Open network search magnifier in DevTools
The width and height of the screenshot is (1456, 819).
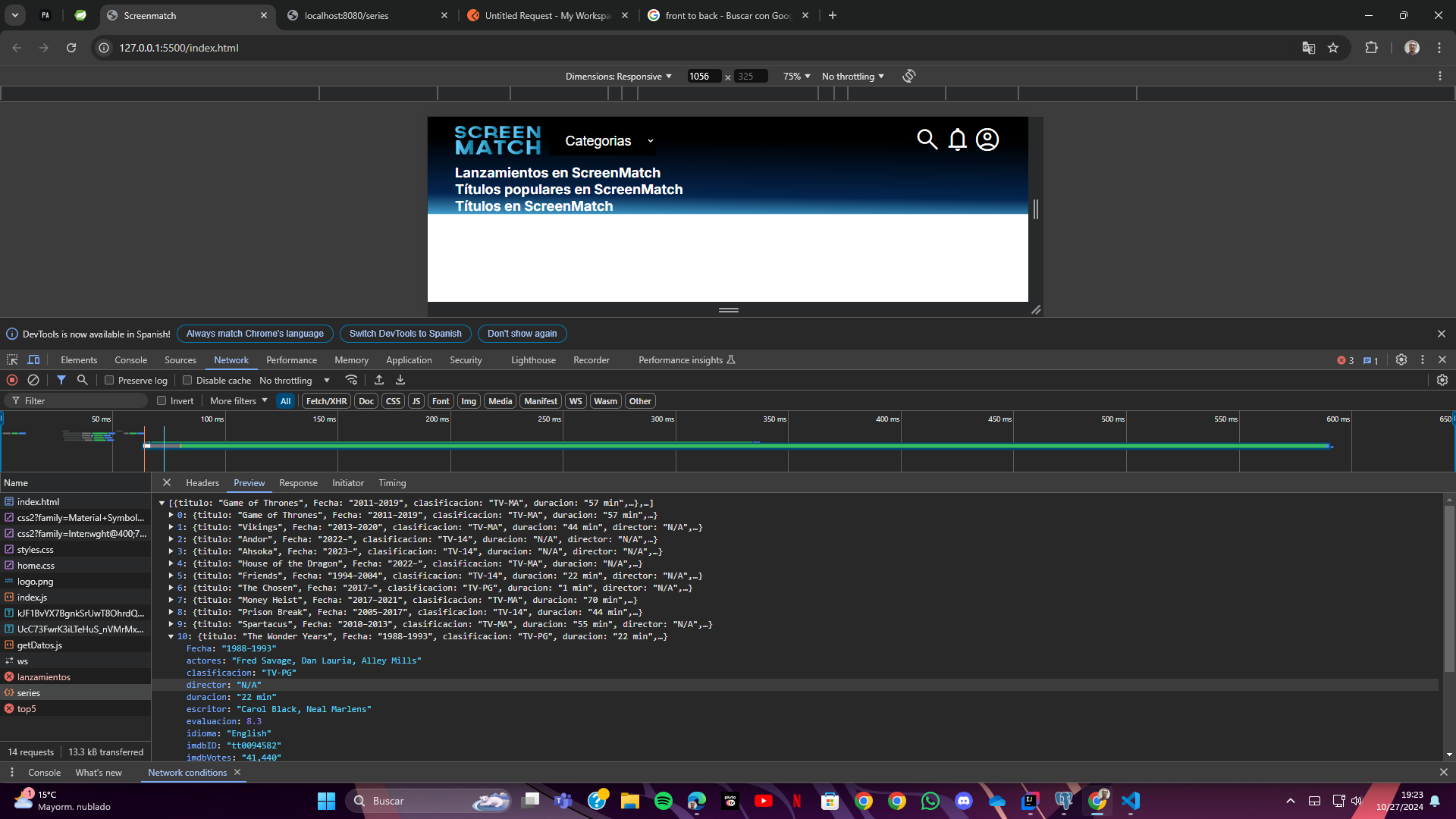[83, 380]
